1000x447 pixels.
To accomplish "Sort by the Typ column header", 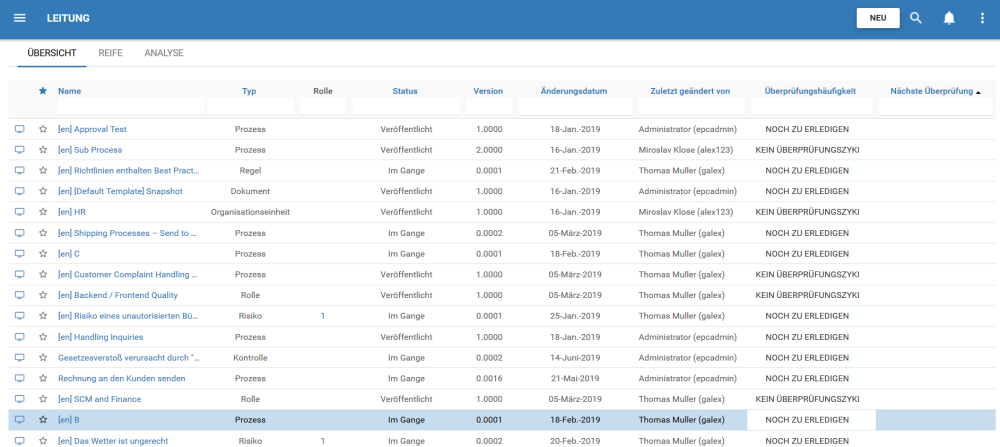I will click(x=249, y=91).
